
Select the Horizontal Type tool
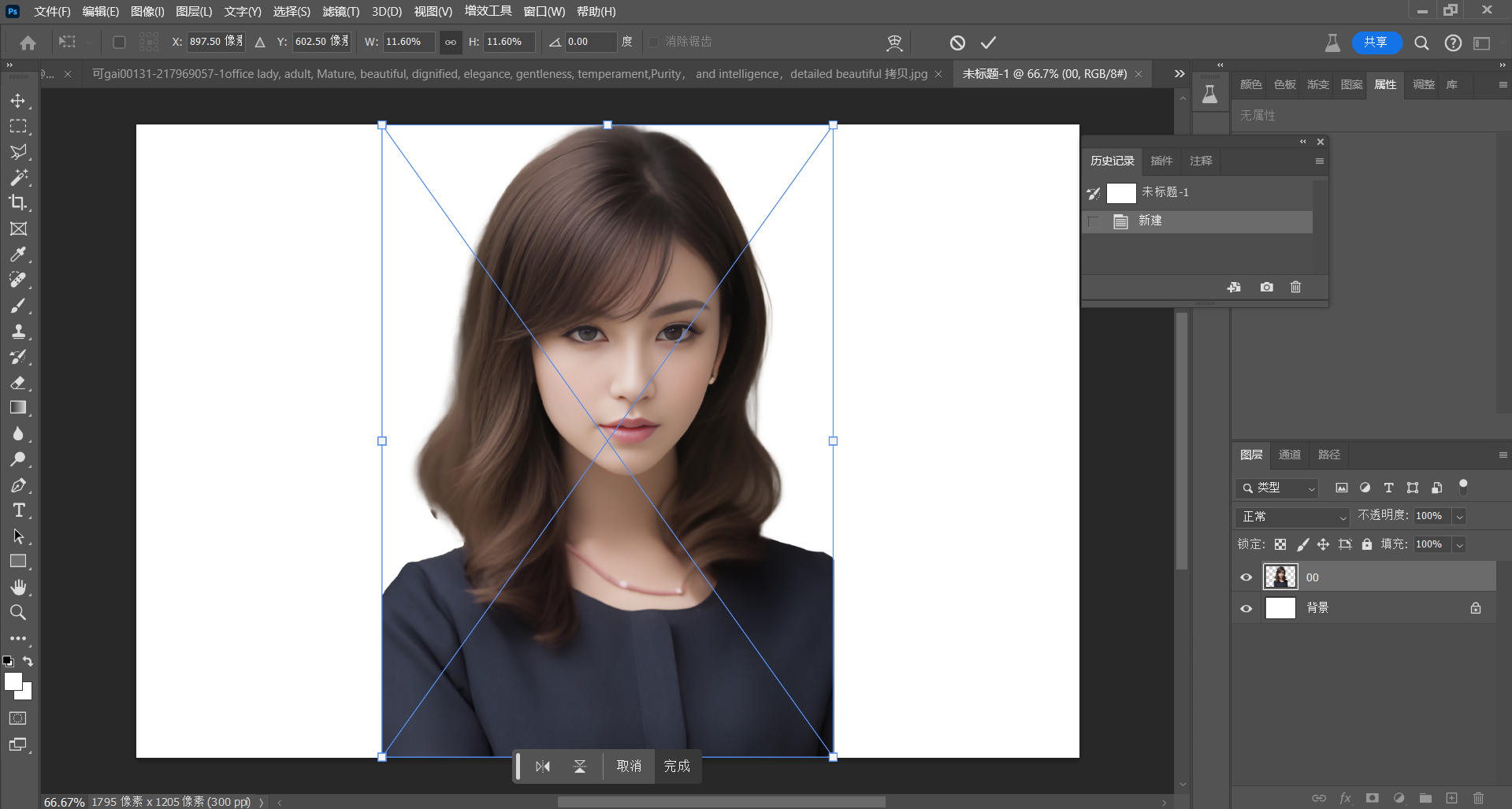click(x=18, y=510)
